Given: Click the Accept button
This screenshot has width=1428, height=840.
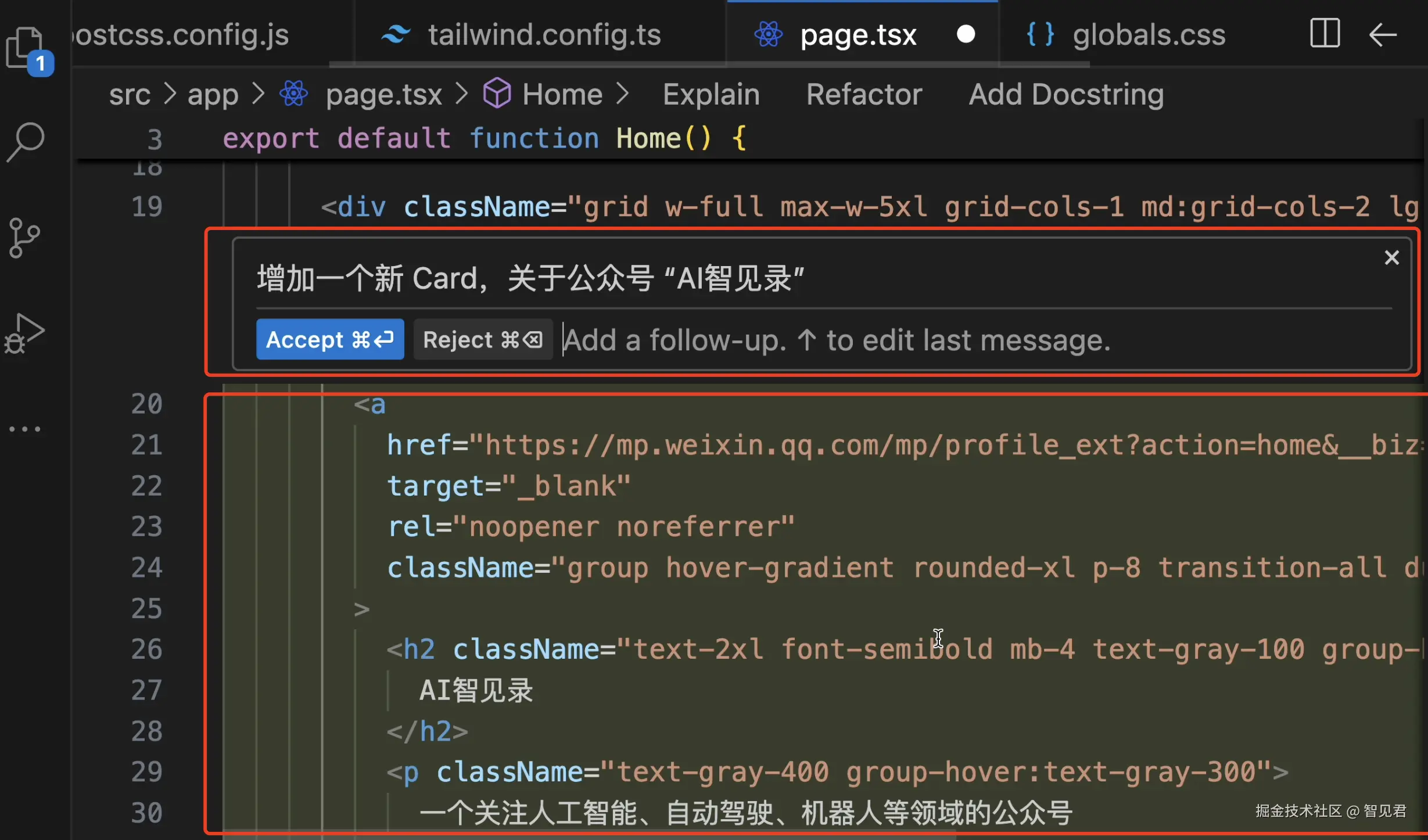Looking at the screenshot, I should 329,339.
